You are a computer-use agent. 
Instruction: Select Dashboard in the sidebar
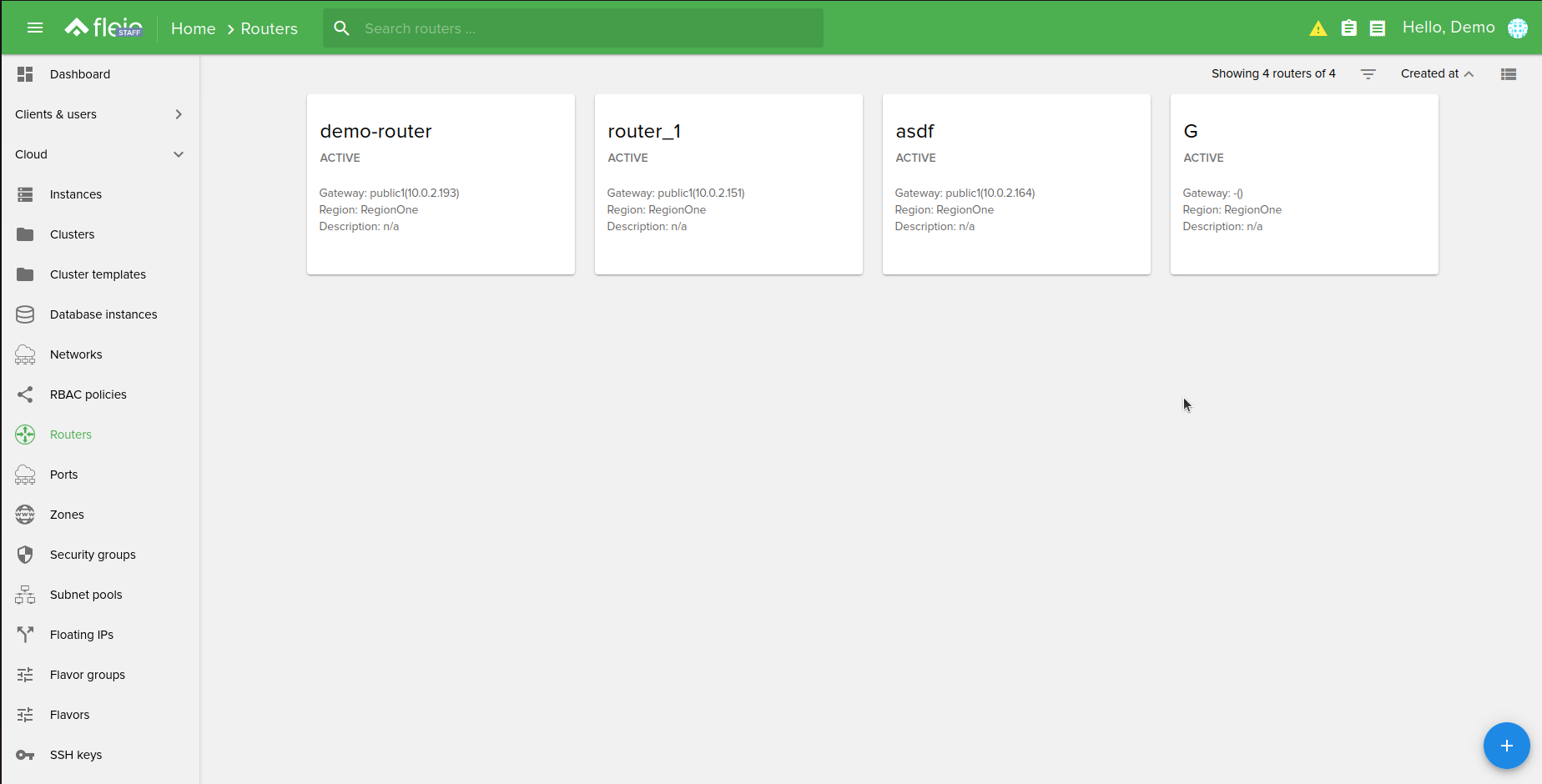click(x=80, y=73)
